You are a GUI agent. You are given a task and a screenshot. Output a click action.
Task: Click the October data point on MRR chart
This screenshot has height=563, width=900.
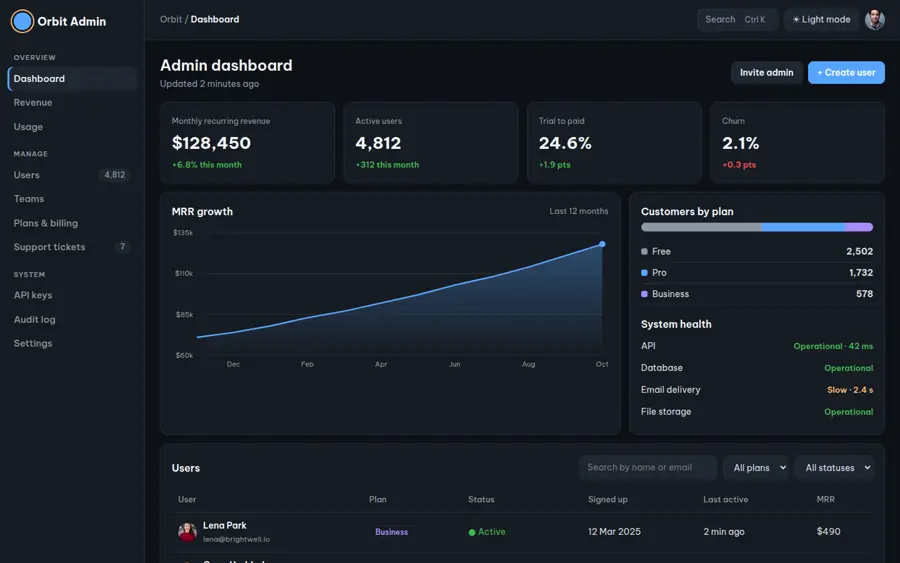pyautogui.click(x=602, y=244)
